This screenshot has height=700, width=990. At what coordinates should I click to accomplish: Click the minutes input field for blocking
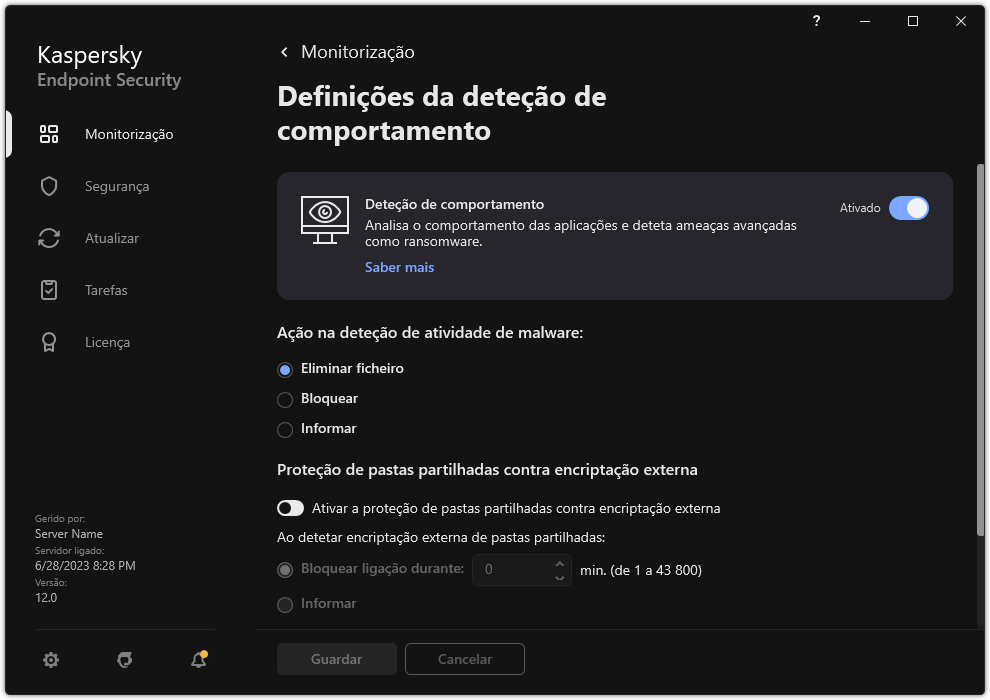pyautogui.click(x=512, y=570)
